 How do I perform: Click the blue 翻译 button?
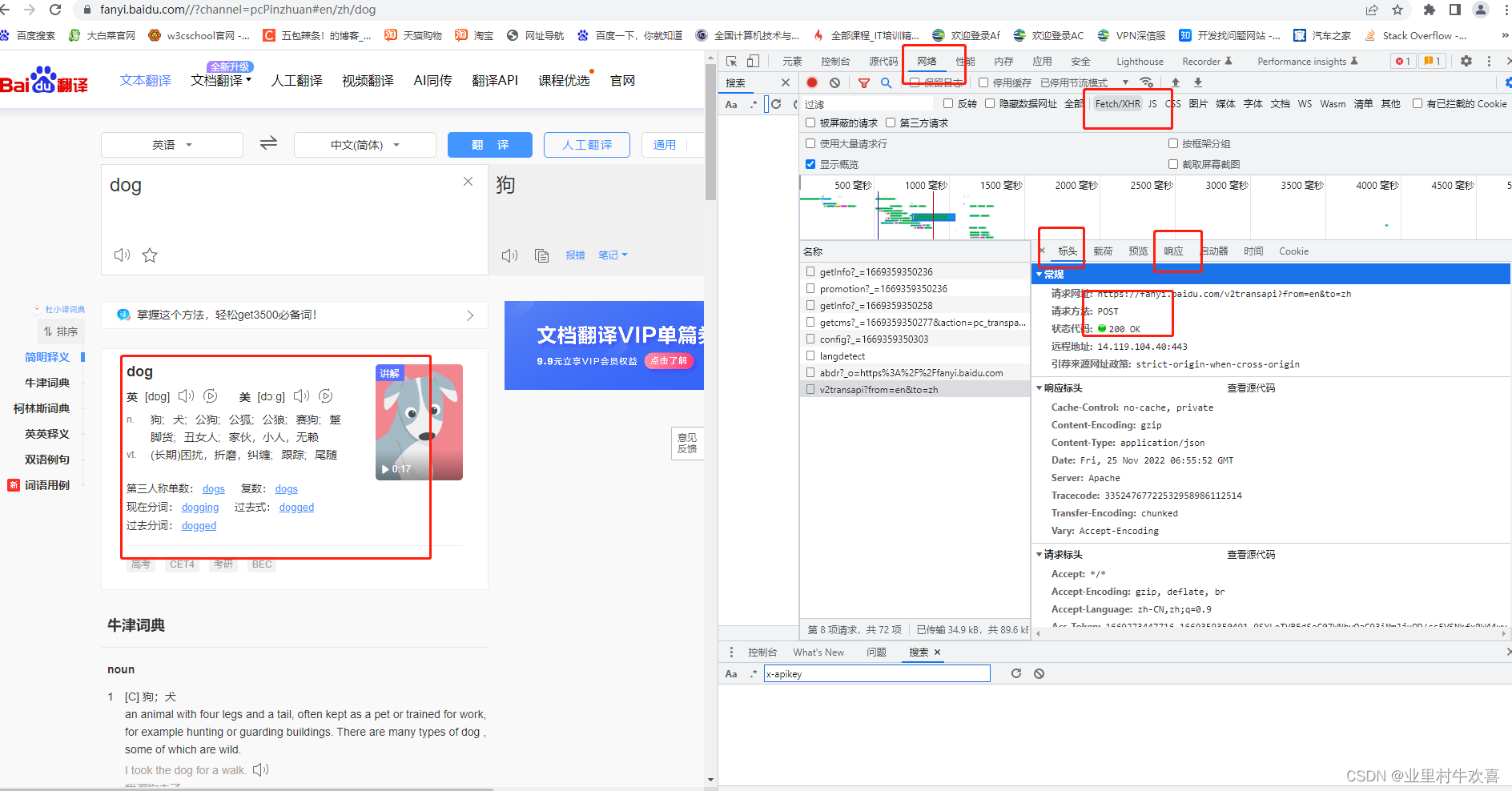(490, 145)
